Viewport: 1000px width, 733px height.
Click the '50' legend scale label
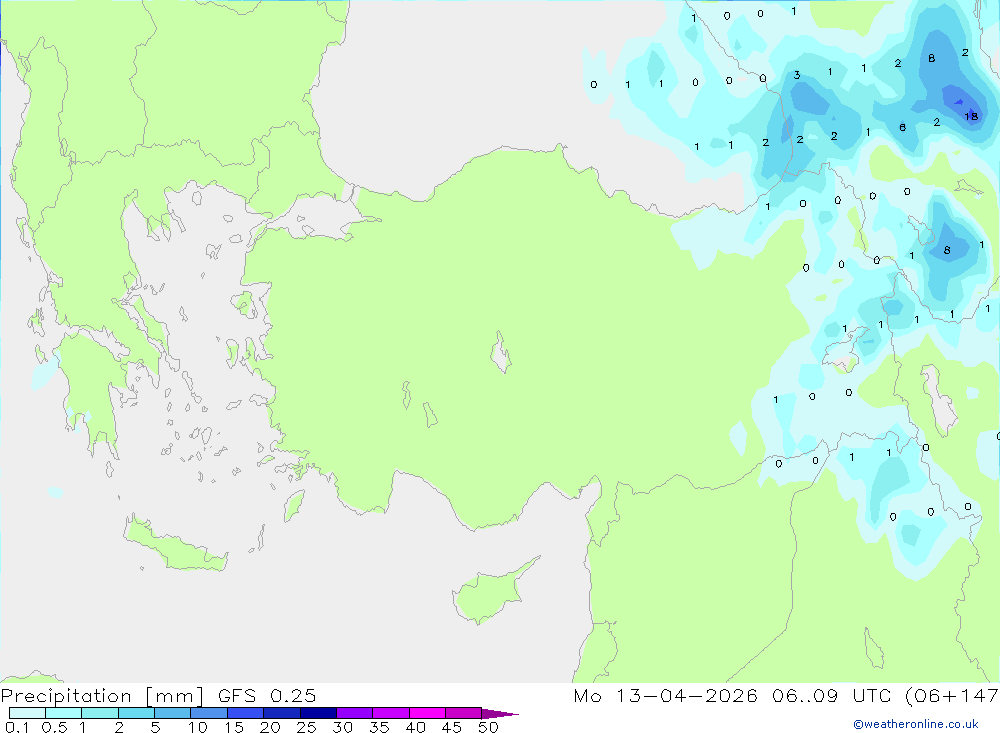[489, 727]
